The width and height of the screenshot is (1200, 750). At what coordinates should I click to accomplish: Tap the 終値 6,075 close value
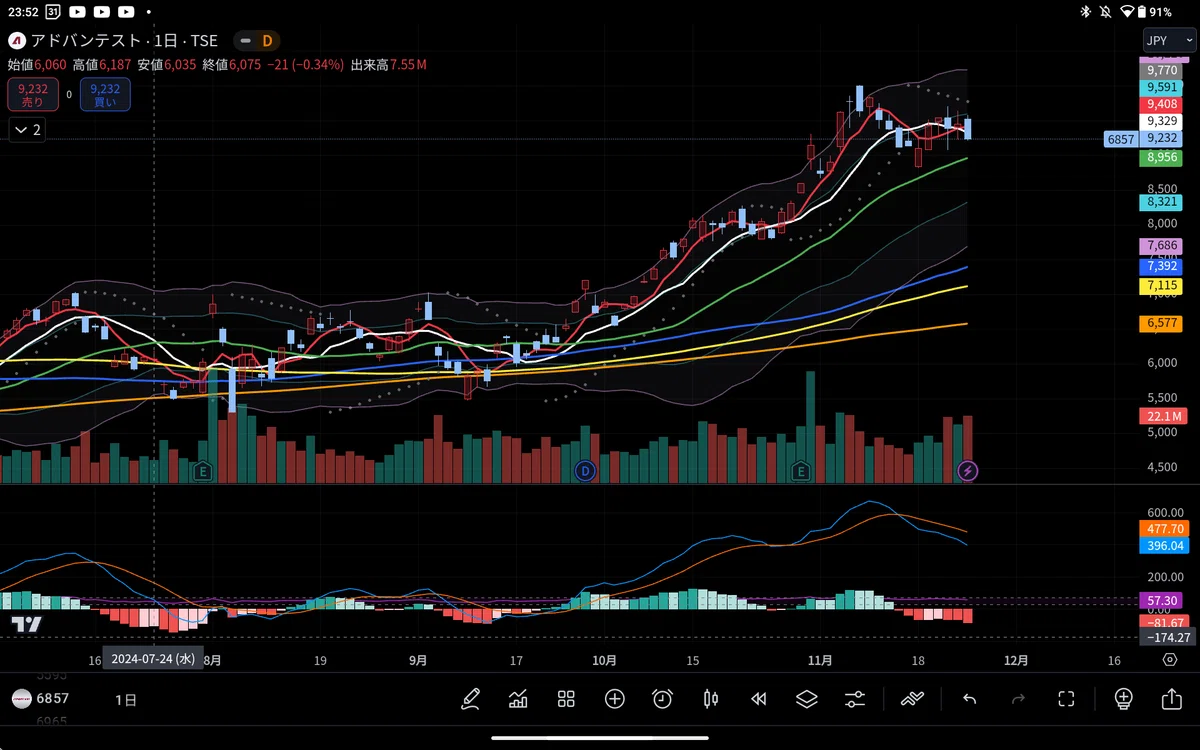(232, 65)
